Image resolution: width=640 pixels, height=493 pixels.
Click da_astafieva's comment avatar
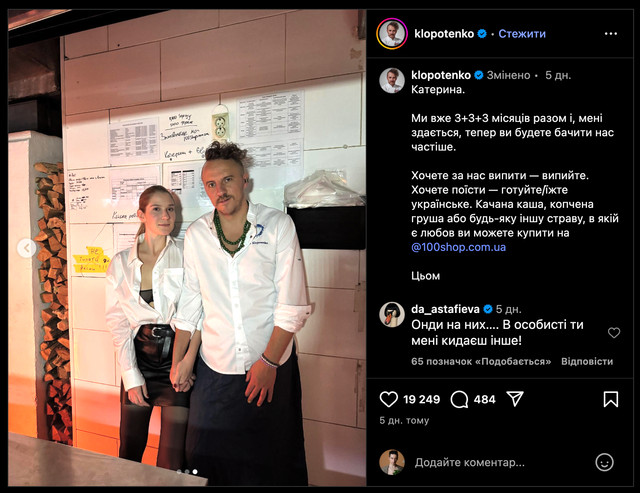392,315
